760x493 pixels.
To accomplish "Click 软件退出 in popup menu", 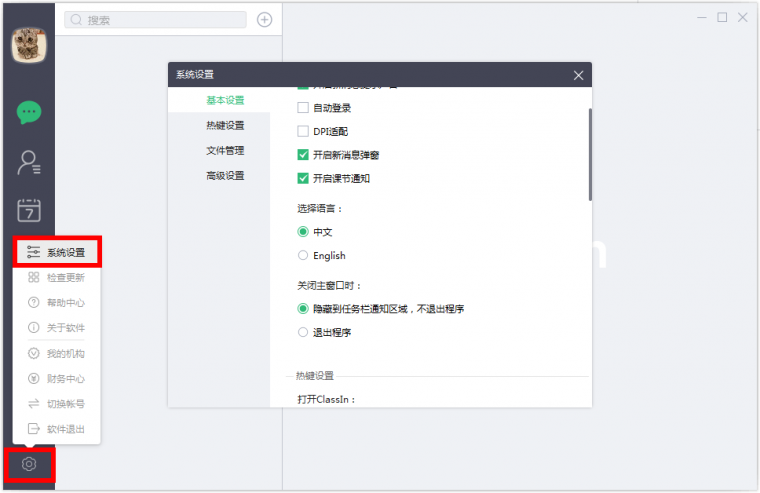I will (65, 429).
